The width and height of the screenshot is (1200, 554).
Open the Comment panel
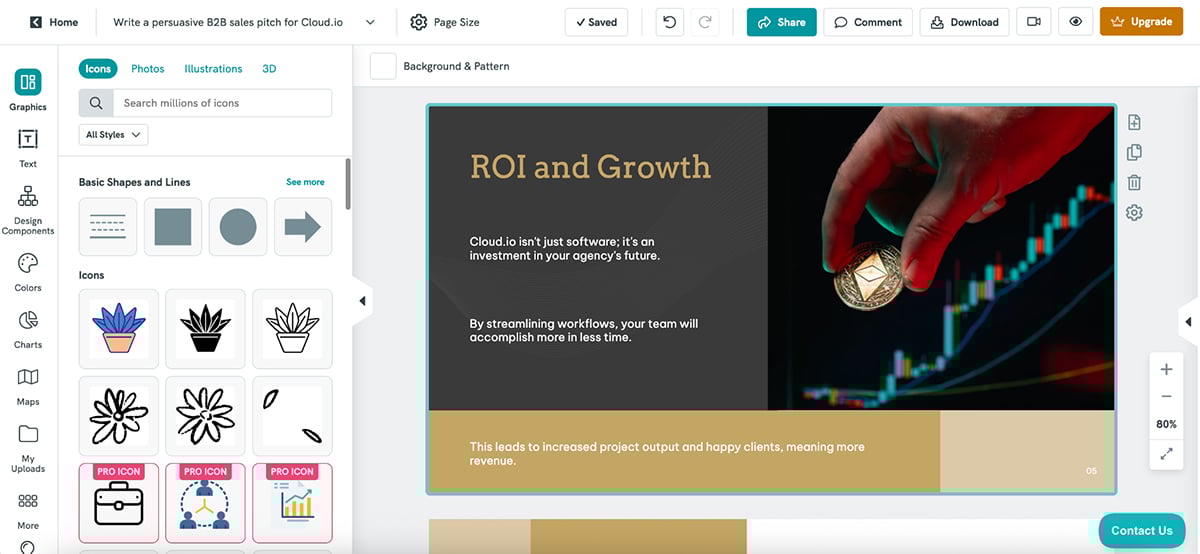(x=868, y=22)
